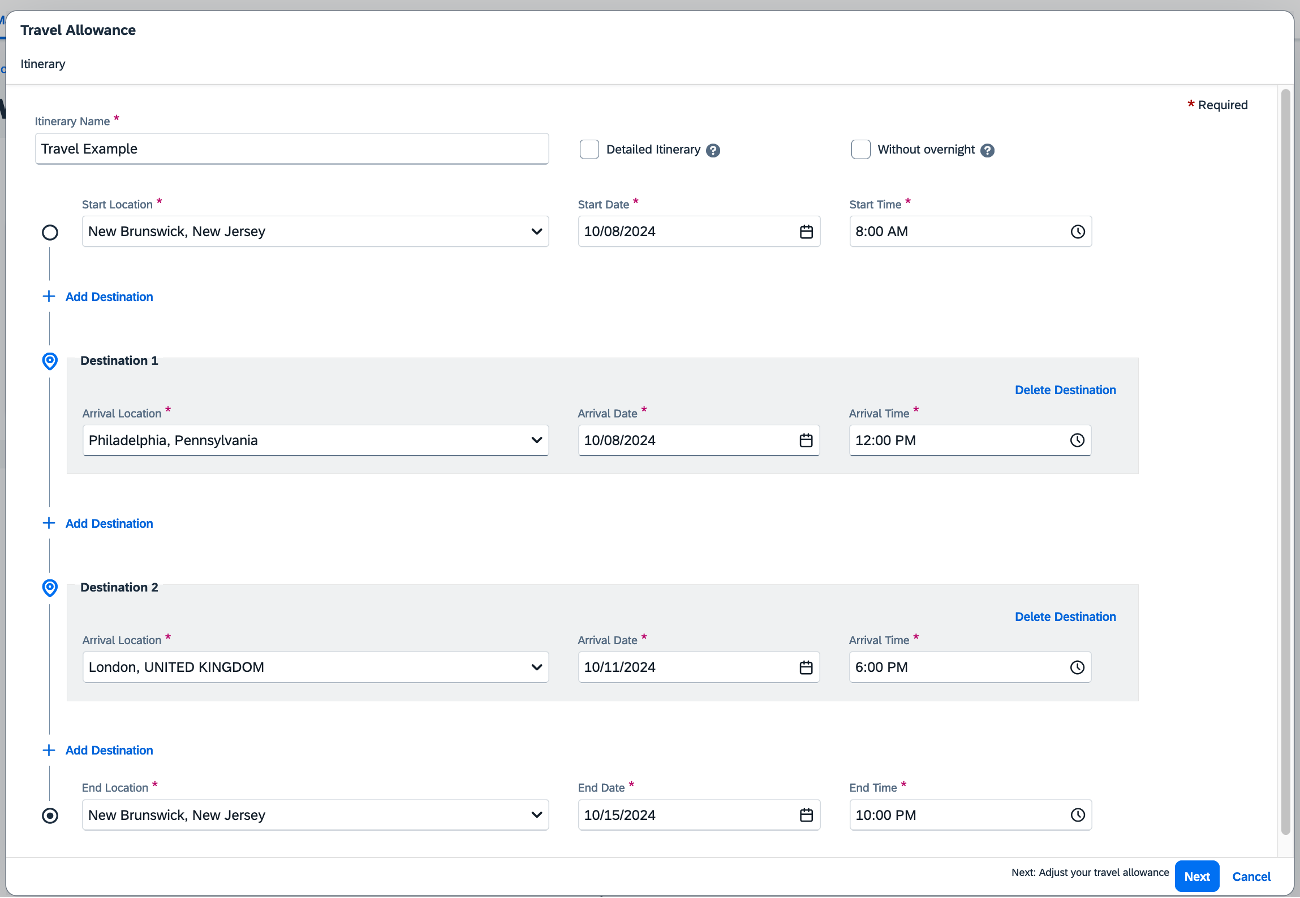Click the Destination 1 map pin icon
The image size is (1300, 898).
pos(50,361)
